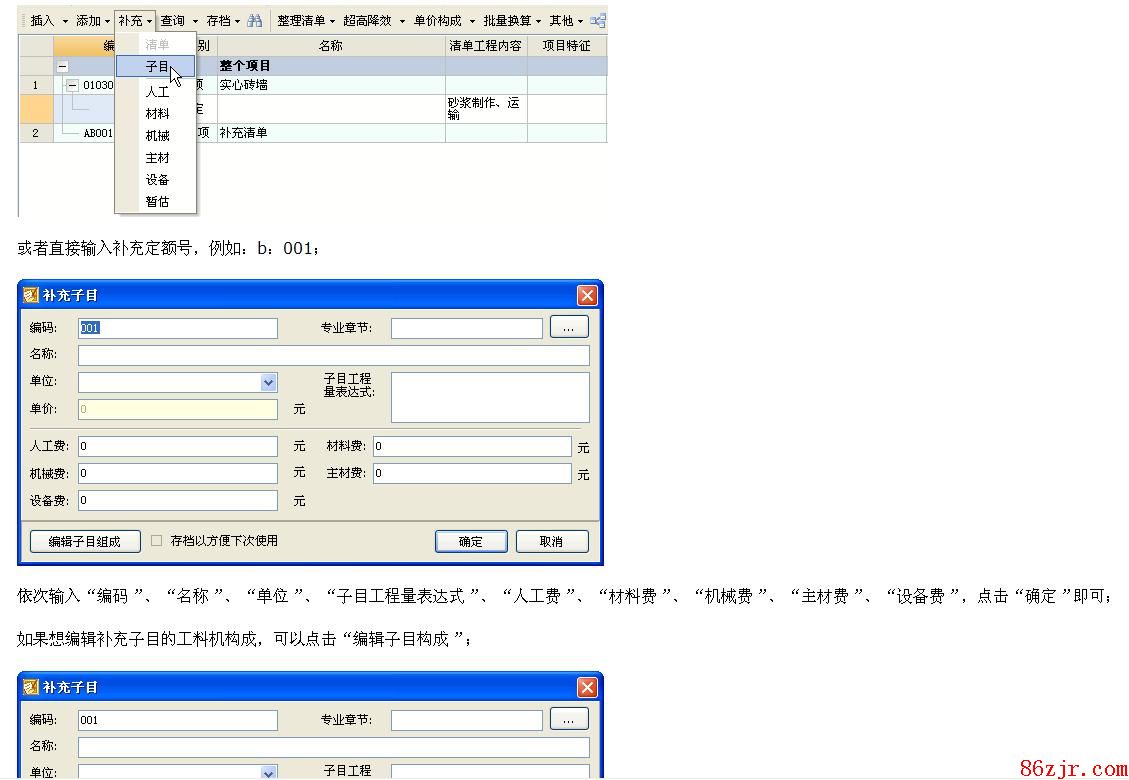The height and width of the screenshot is (780, 1129).
Task: Click the 材料费 input field
Action: pyautogui.click(x=471, y=446)
